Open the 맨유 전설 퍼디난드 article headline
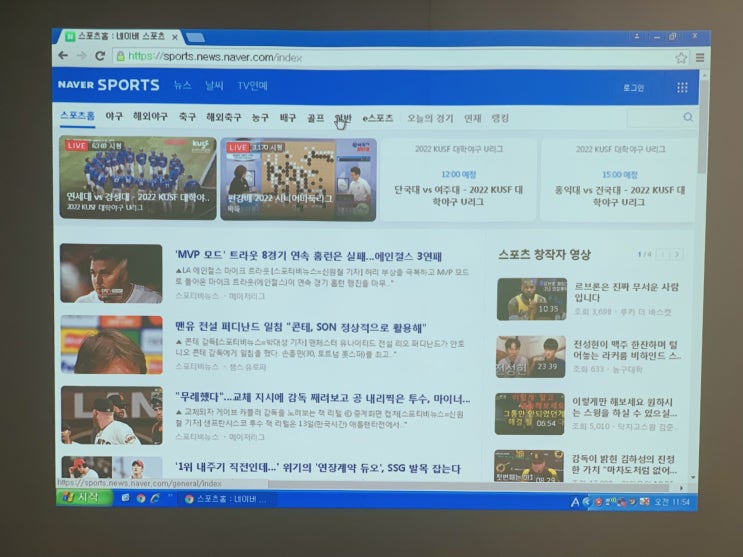The height and width of the screenshot is (557, 743). click(x=301, y=327)
